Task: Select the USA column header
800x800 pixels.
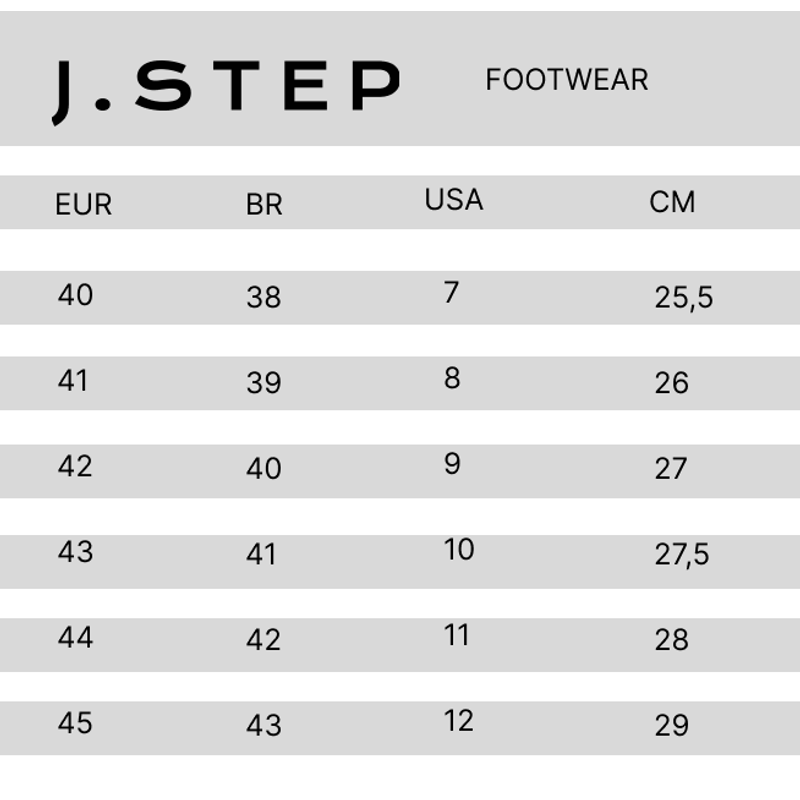Action: click(454, 199)
